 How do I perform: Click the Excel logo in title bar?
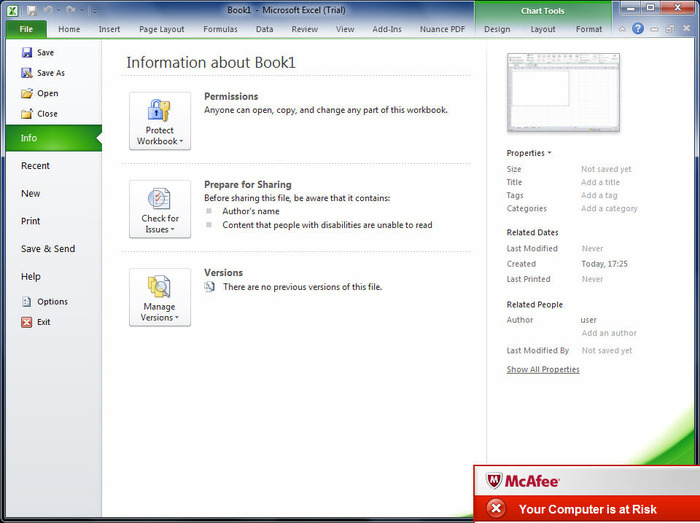pos(12,10)
